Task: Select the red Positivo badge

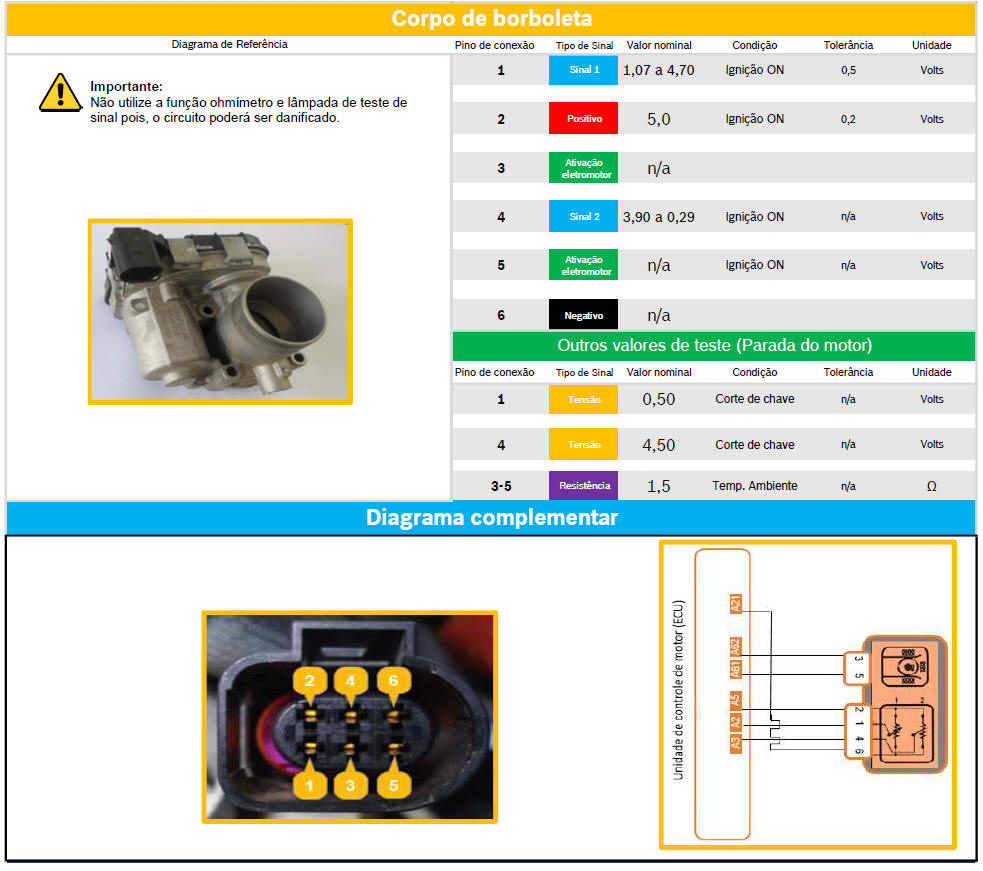Action: pos(583,119)
